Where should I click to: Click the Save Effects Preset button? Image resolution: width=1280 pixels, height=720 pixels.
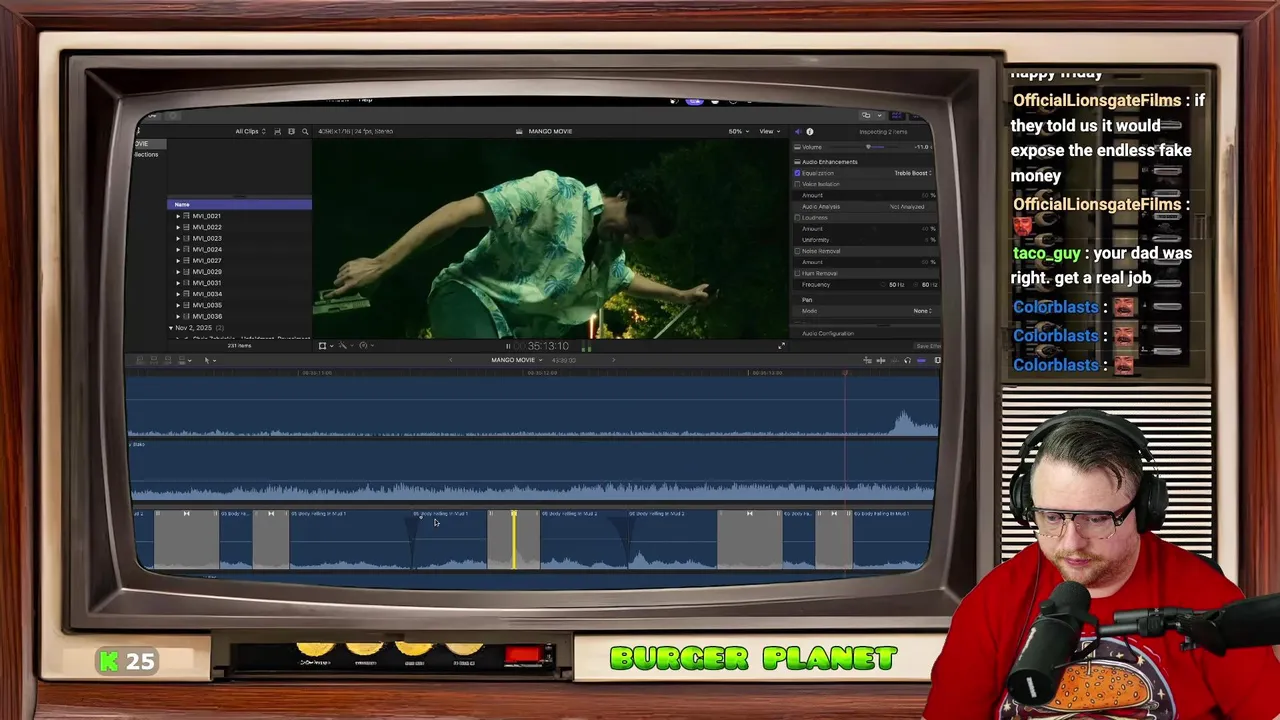[x=927, y=346]
